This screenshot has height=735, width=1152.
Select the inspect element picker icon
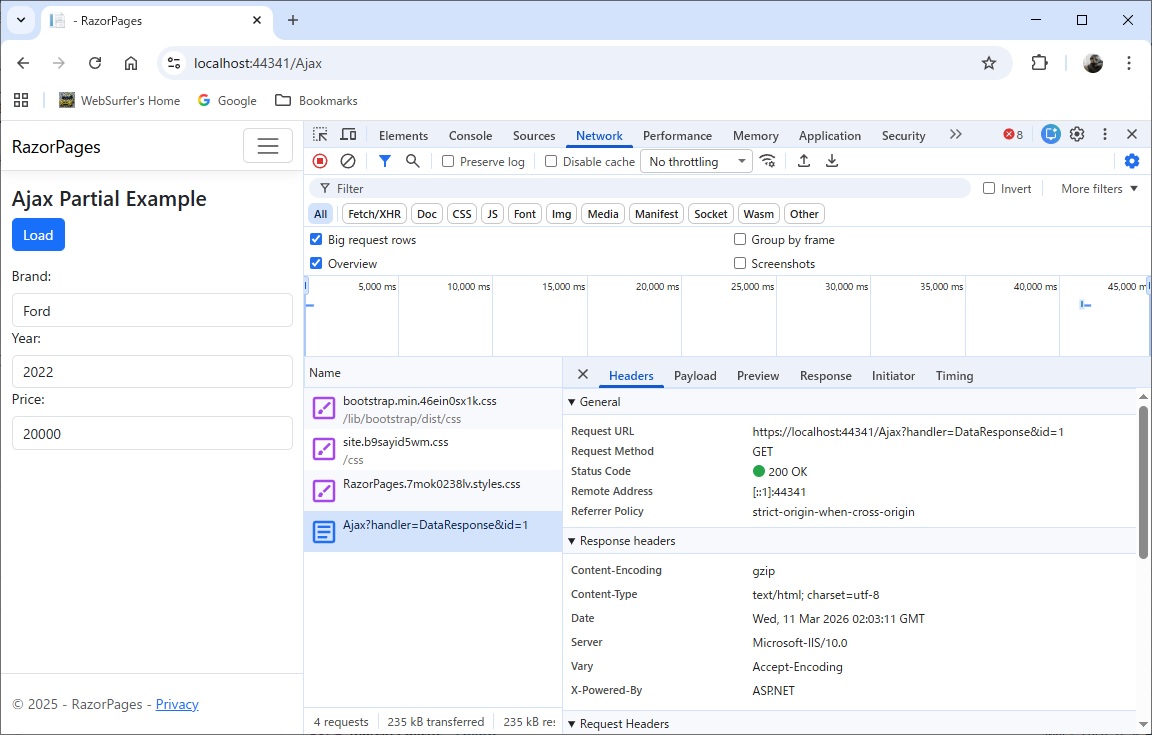point(320,135)
